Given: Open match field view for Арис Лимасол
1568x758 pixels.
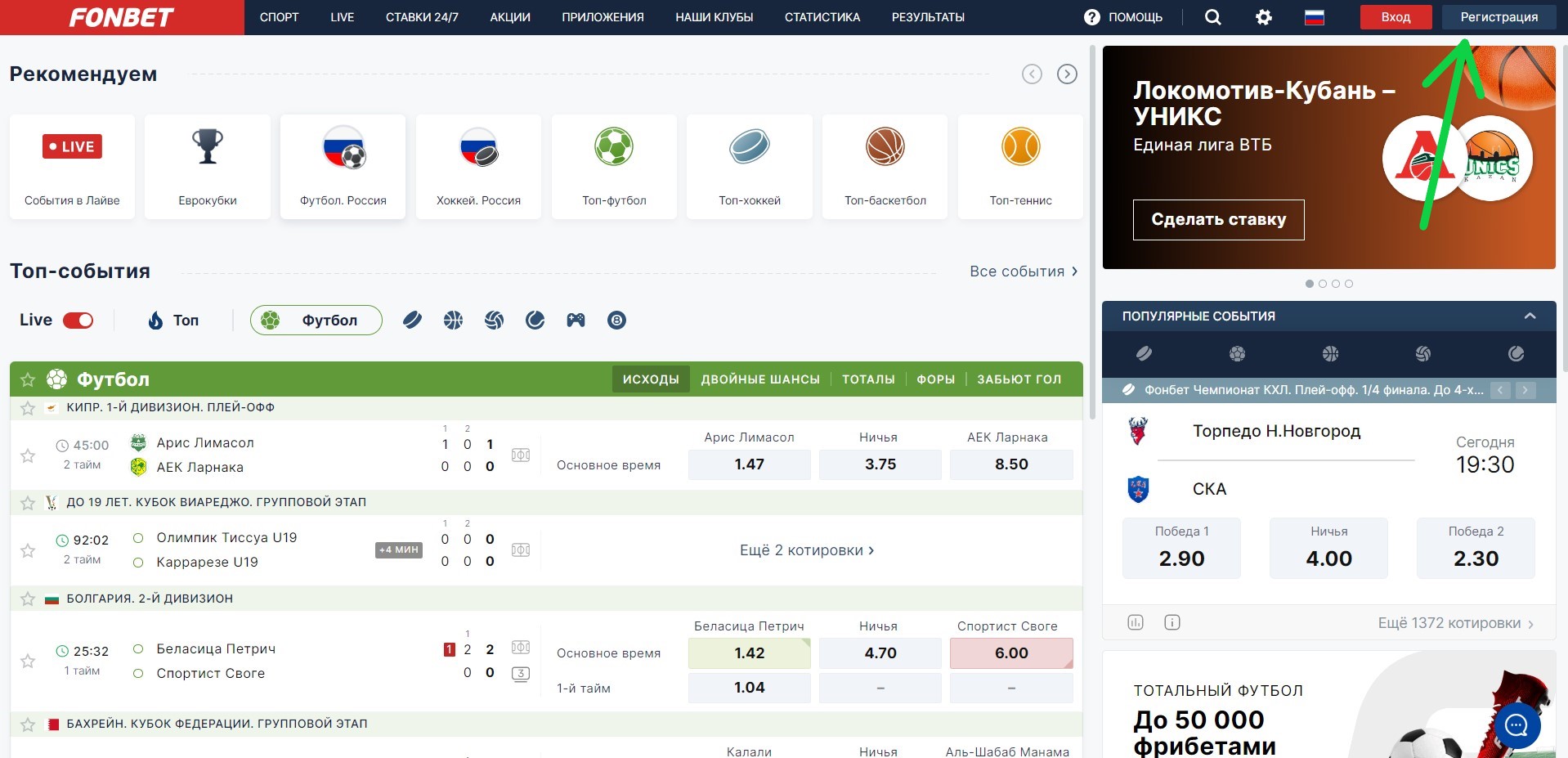Looking at the screenshot, I should coord(521,455).
